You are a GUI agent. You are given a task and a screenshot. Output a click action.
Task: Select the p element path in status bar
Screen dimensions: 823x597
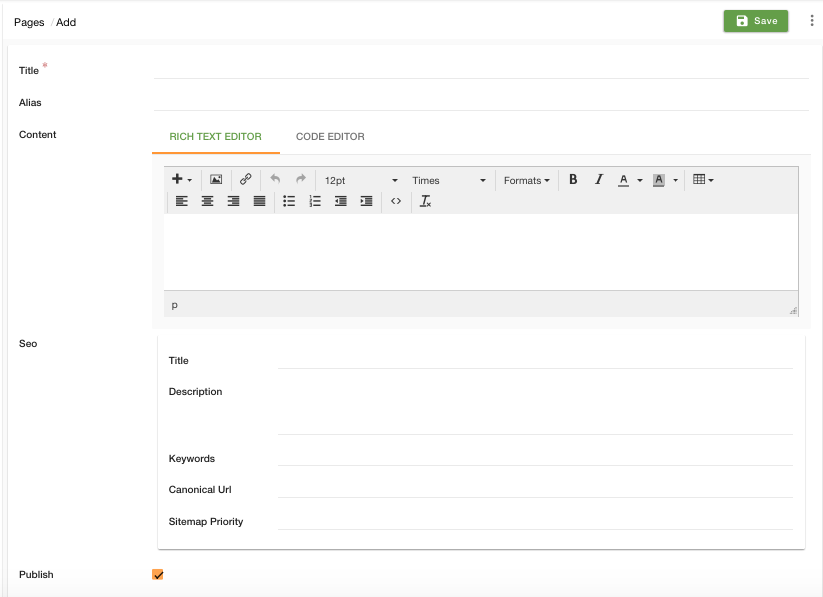175,305
